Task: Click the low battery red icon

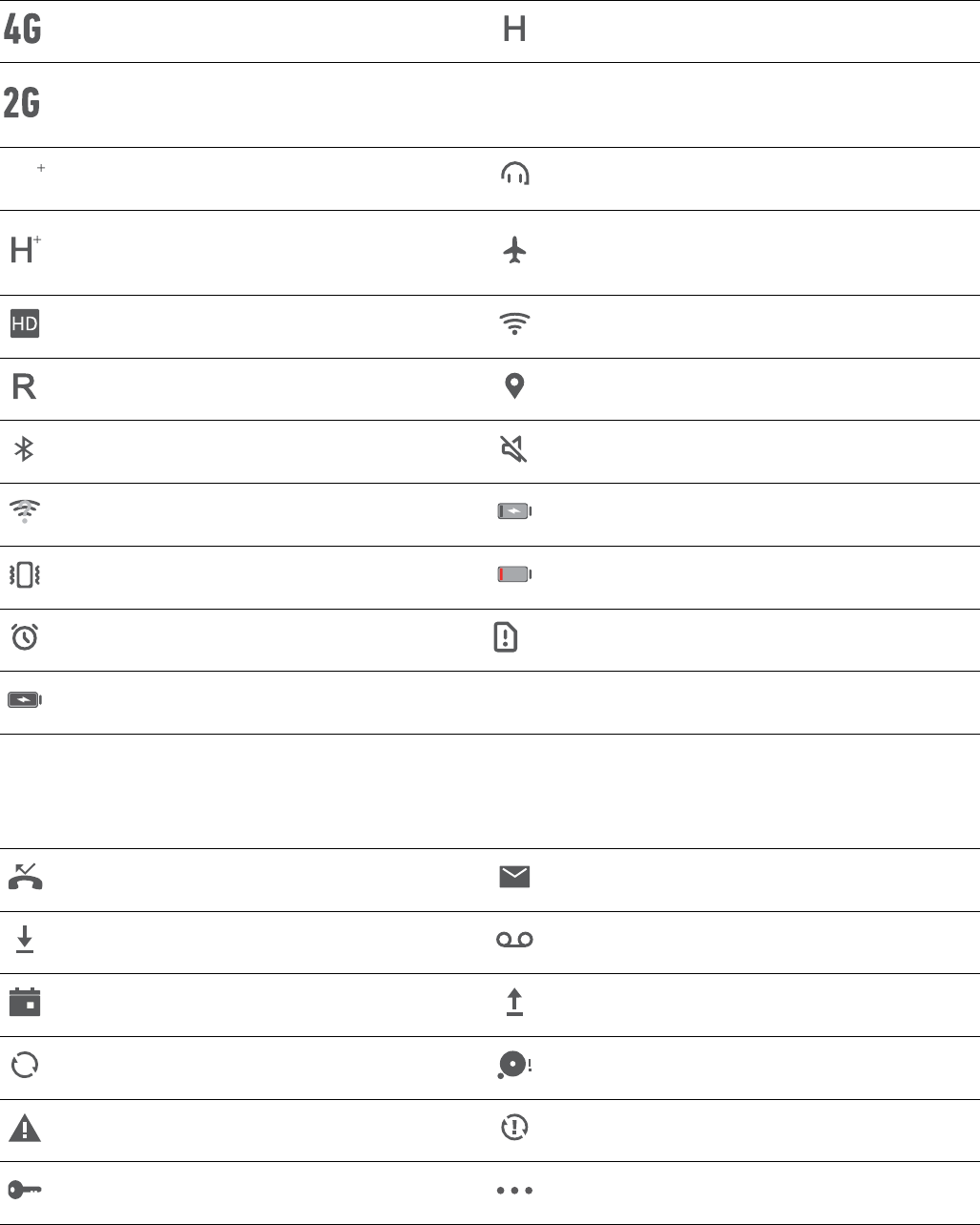Action: coord(514,574)
